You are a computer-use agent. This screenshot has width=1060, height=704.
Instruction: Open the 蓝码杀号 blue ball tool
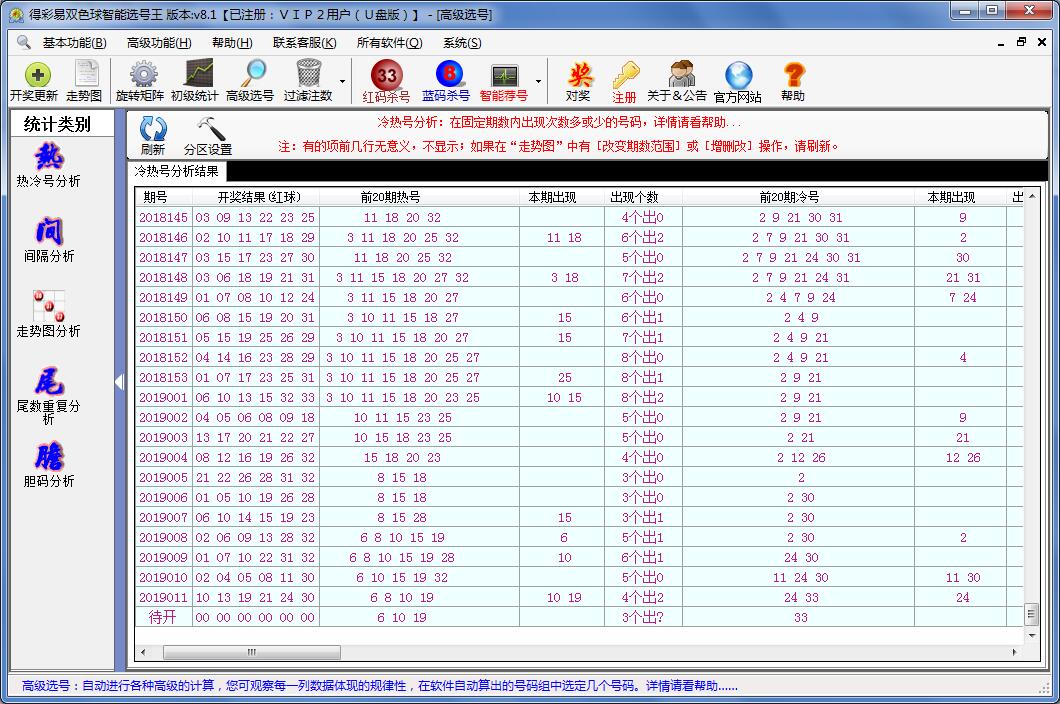click(446, 81)
